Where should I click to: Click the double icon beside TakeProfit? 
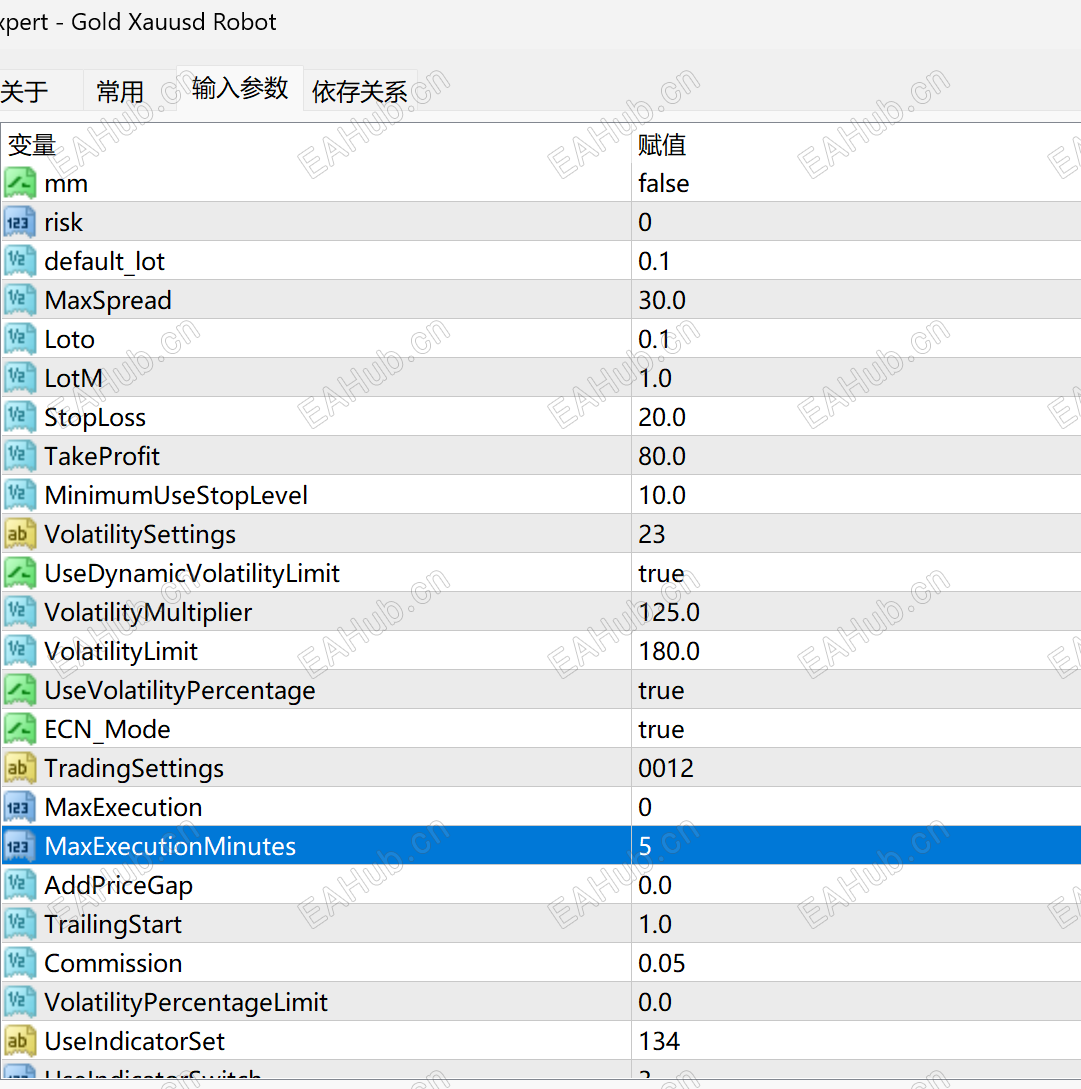click(x=19, y=456)
